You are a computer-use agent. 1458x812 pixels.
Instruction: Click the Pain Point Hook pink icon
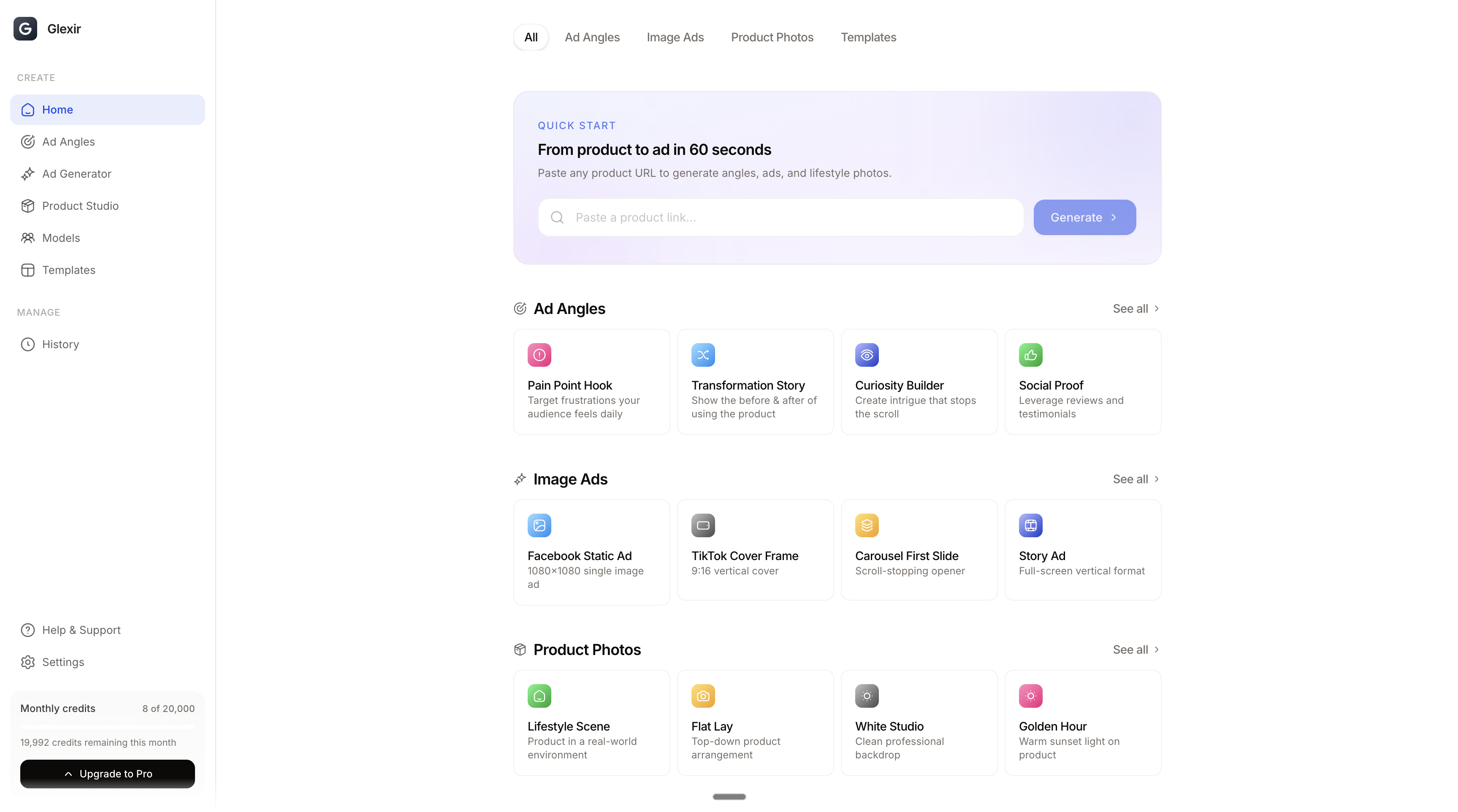[539, 355]
